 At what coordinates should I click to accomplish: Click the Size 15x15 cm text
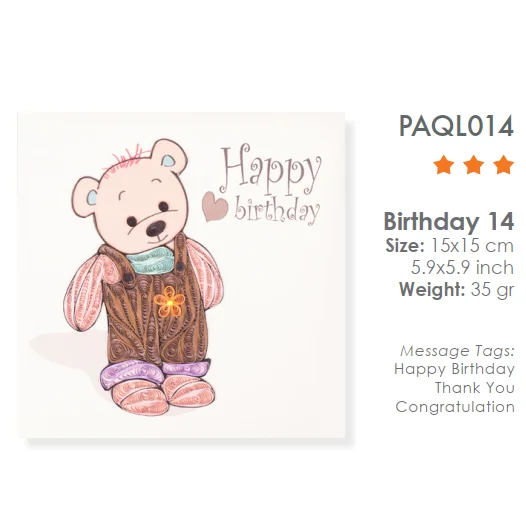pos(450,246)
